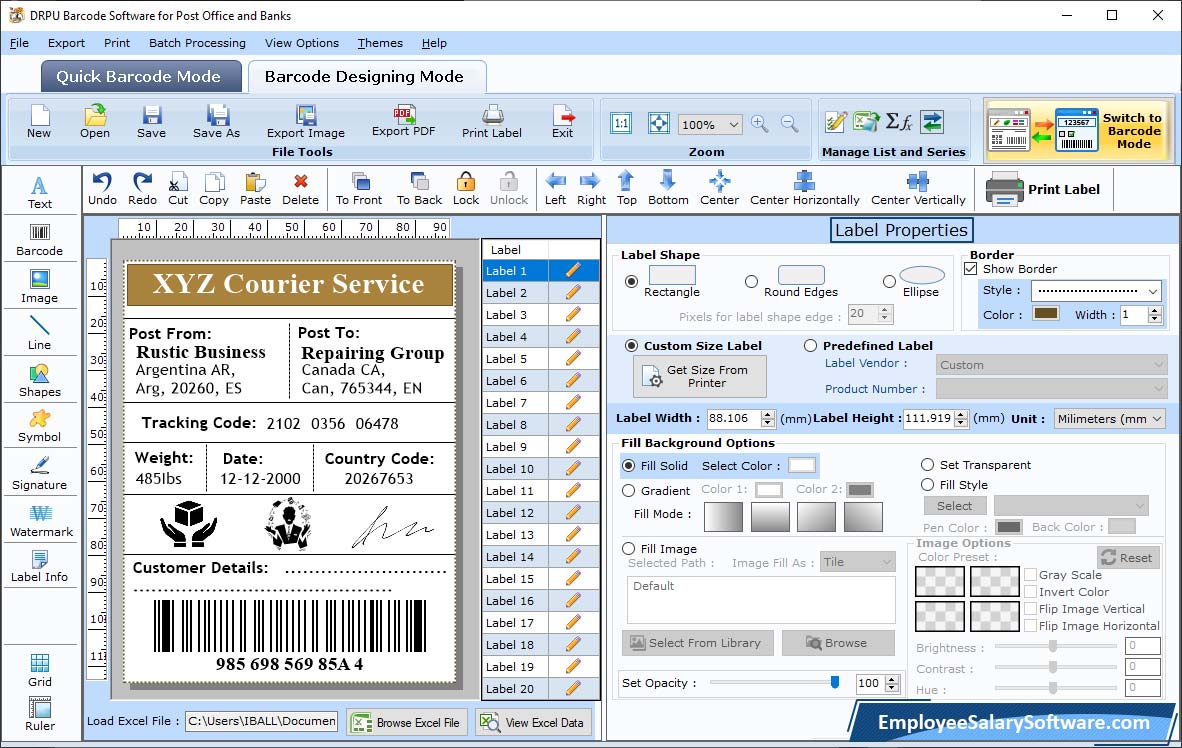Screen dimensions: 1182x748
Task: Click View Excel Data button
Action: (x=534, y=722)
